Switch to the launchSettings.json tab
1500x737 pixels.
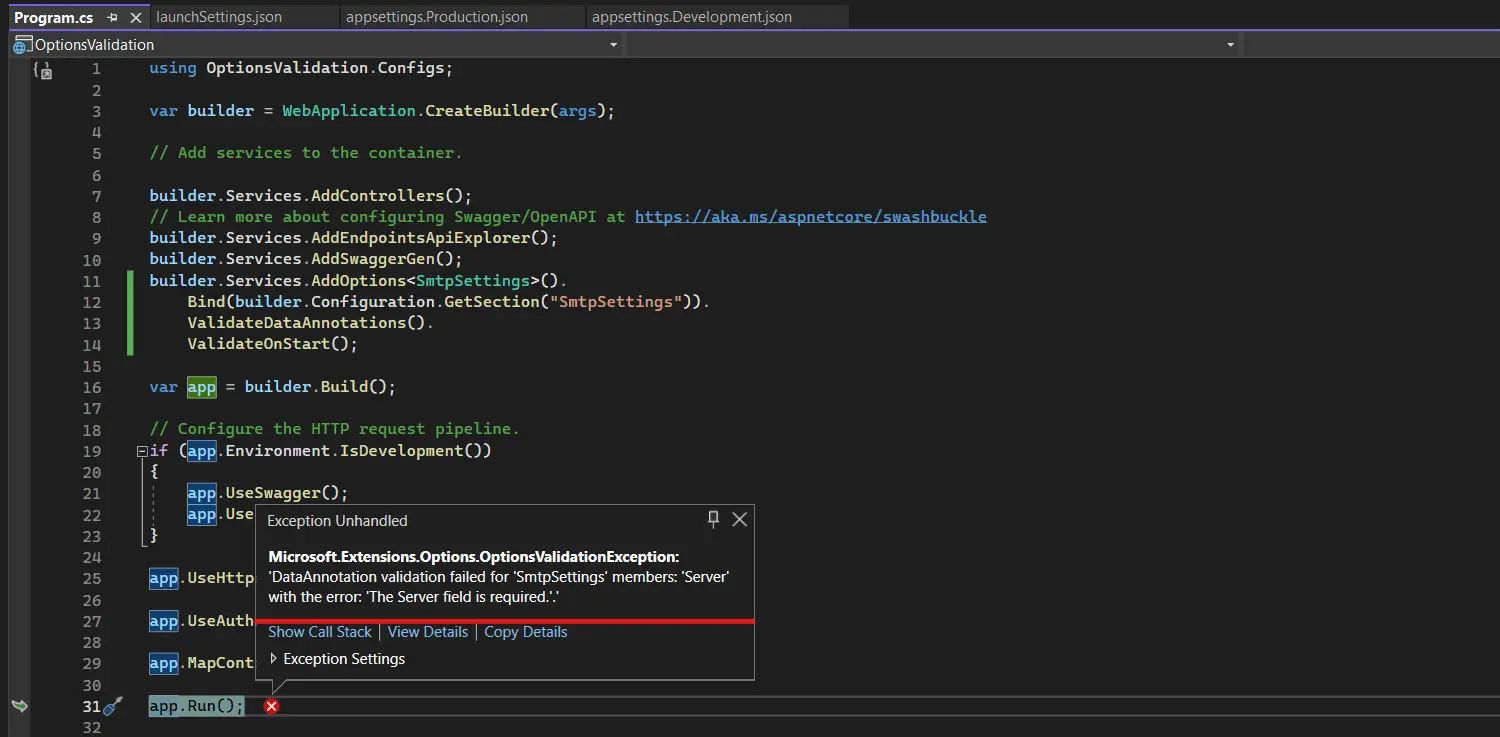click(x=219, y=17)
